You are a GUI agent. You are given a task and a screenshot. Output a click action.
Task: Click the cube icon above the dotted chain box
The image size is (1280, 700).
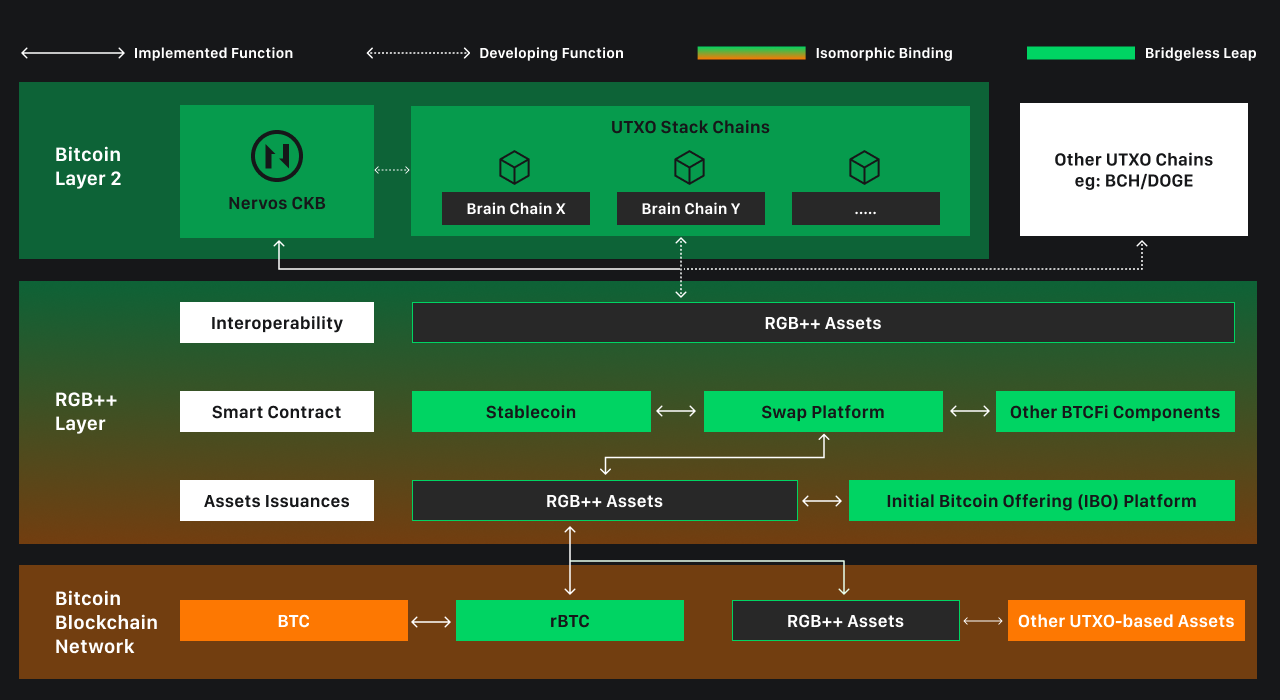tap(864, 167)
